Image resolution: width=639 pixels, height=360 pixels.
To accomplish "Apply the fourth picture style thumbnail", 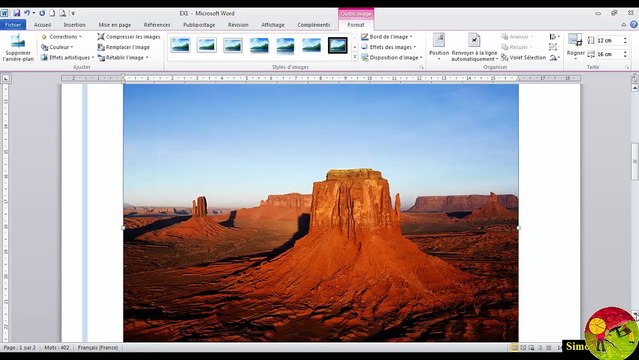I will pyautogui.click(x=259, y=45).
